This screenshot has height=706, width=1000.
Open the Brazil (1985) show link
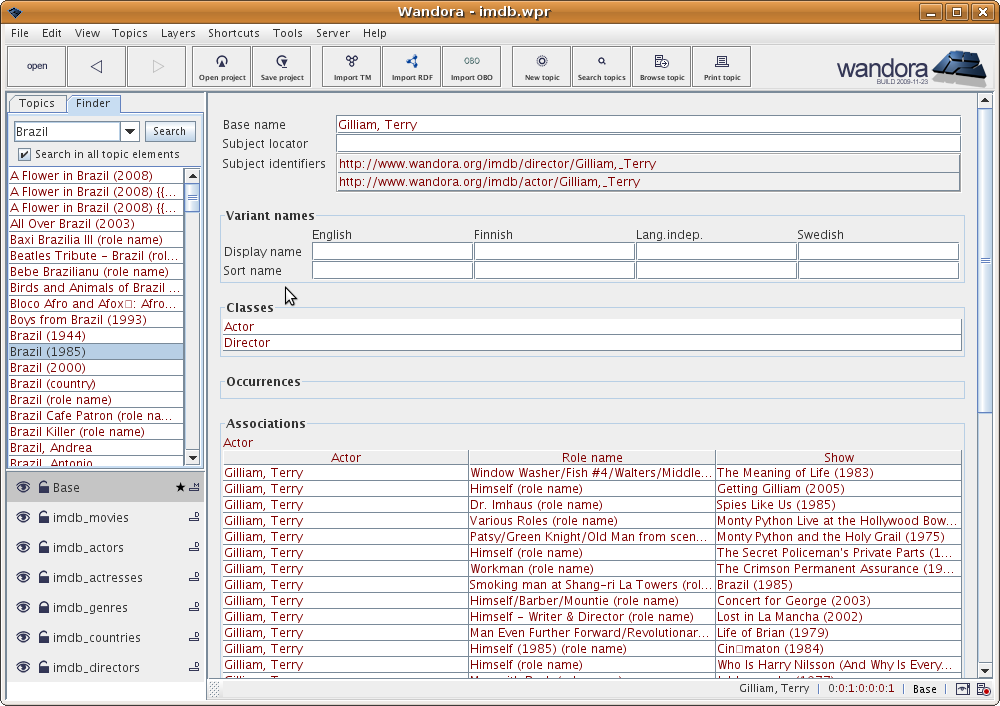click(756, 585)
